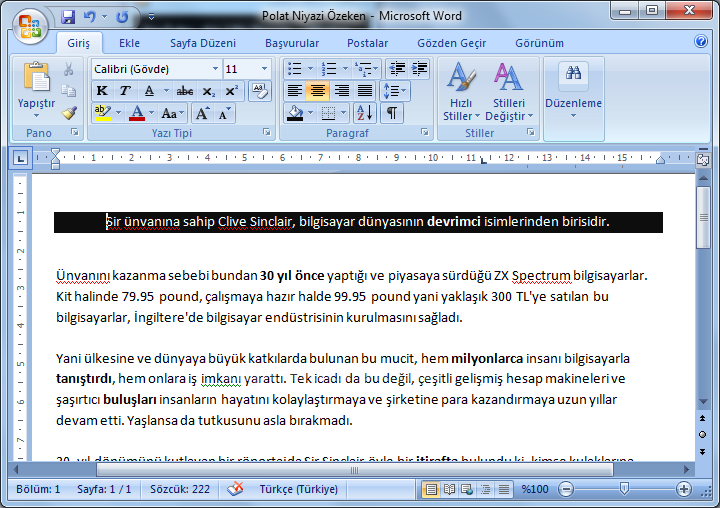The image size is (720, 508).
Task: Apply subscript formatting
Action: [208, 91]
